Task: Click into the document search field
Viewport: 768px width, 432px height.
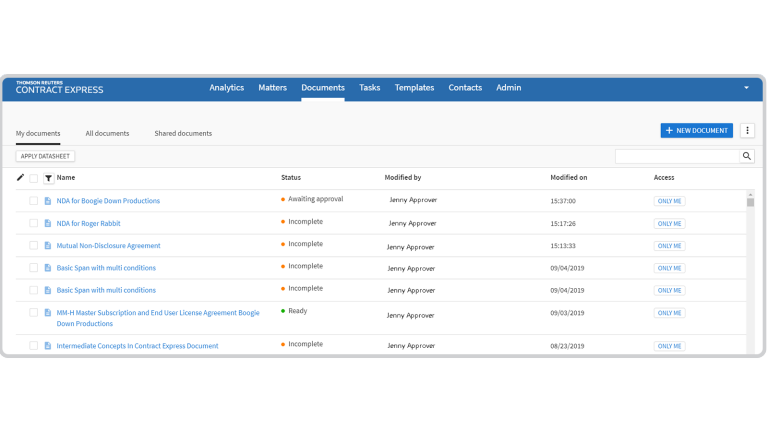Action: click(677, 156)
